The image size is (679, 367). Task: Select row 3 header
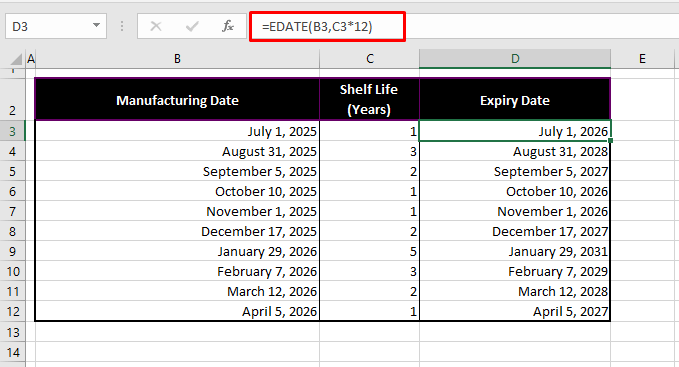click(x=13, y=131)
